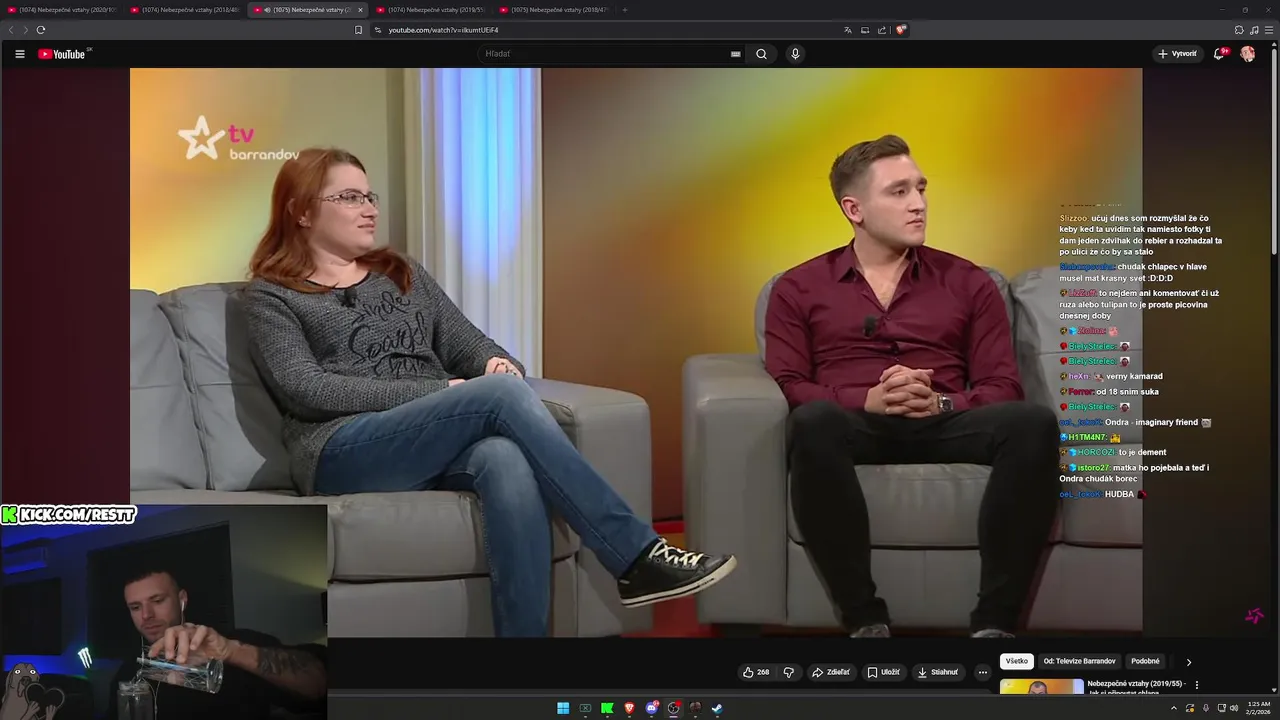Share this page icon in address bar
This screenshot has height=720, width=1280.
pos(882,30)
